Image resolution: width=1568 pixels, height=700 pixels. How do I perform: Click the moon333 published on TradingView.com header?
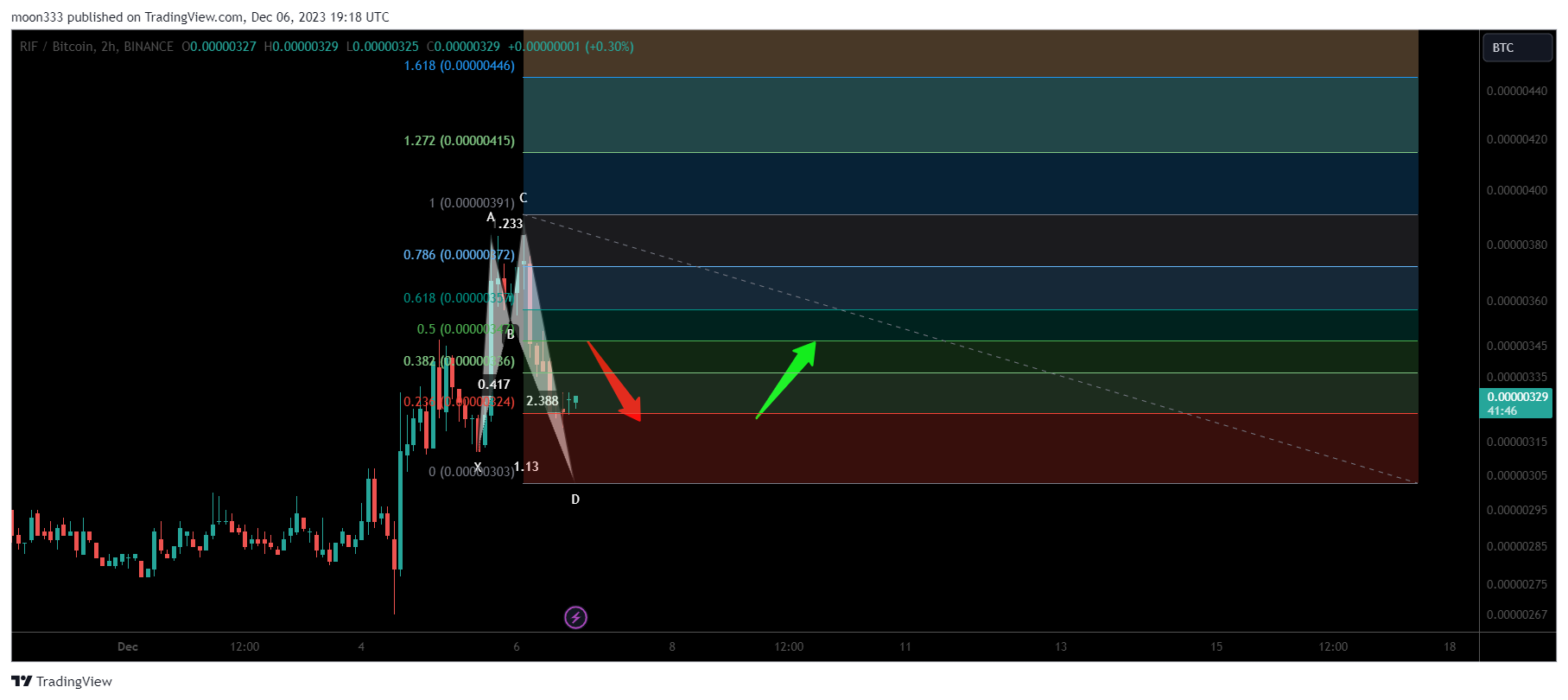200,17
